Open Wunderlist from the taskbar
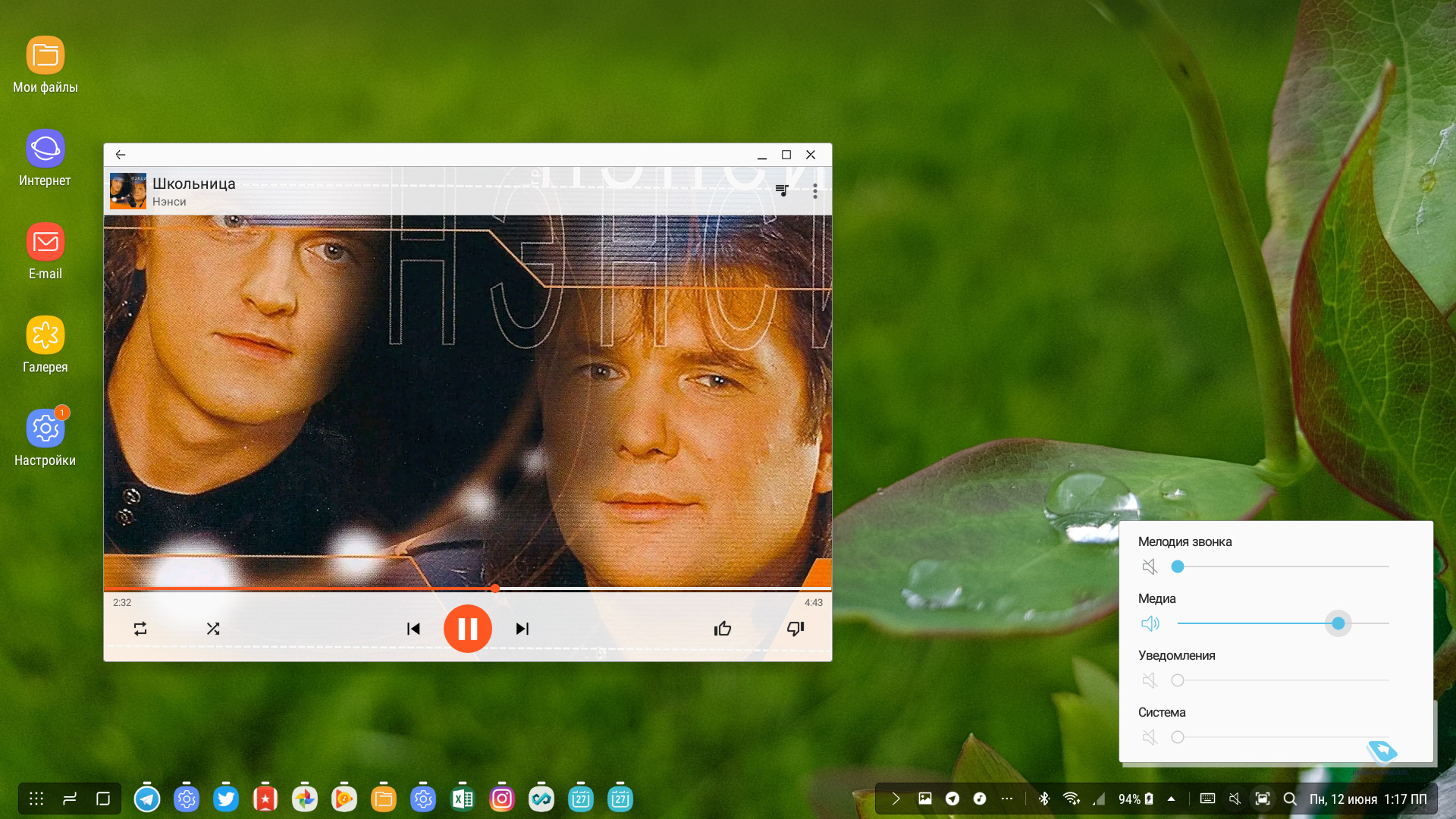1456x819 pixels. click(x=265, y=799)
